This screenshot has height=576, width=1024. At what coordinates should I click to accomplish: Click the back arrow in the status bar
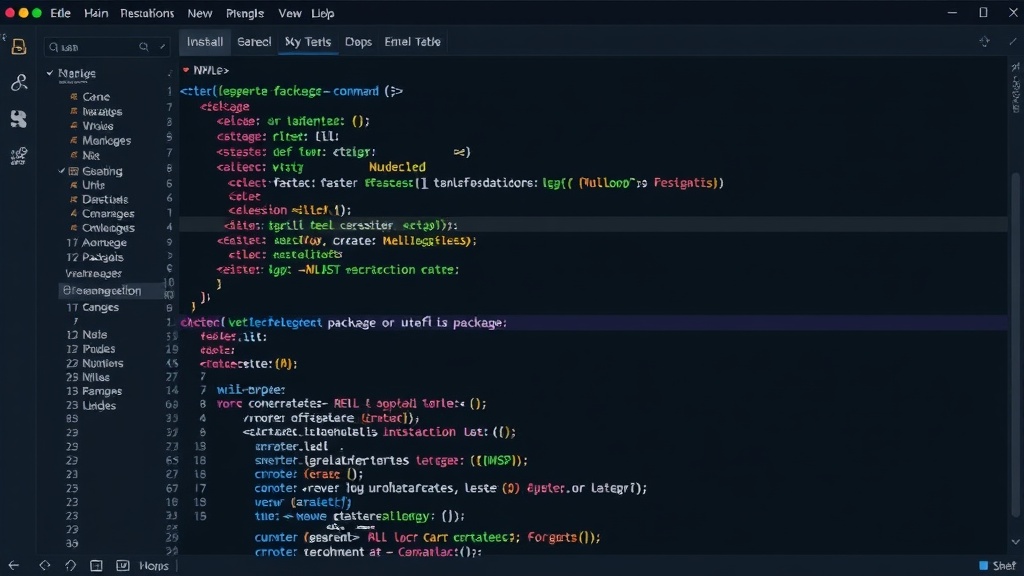pos(14,566)
